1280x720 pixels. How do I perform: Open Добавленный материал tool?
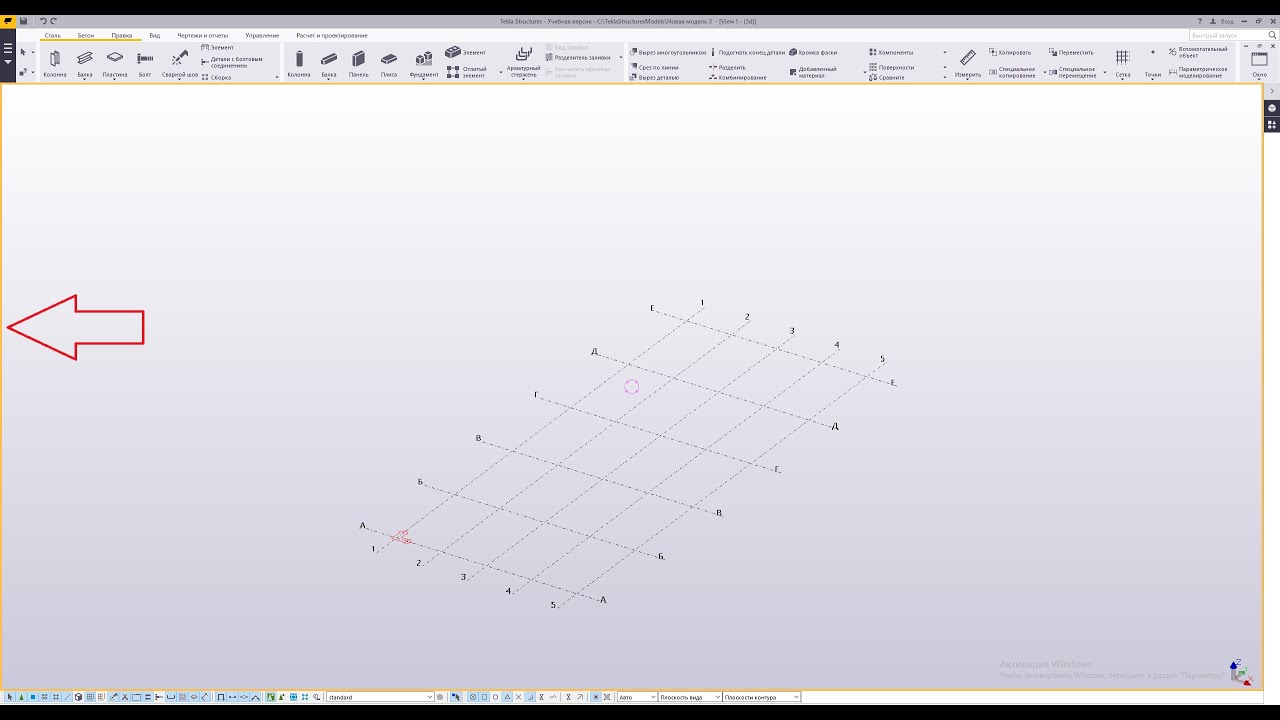[813, 72]
